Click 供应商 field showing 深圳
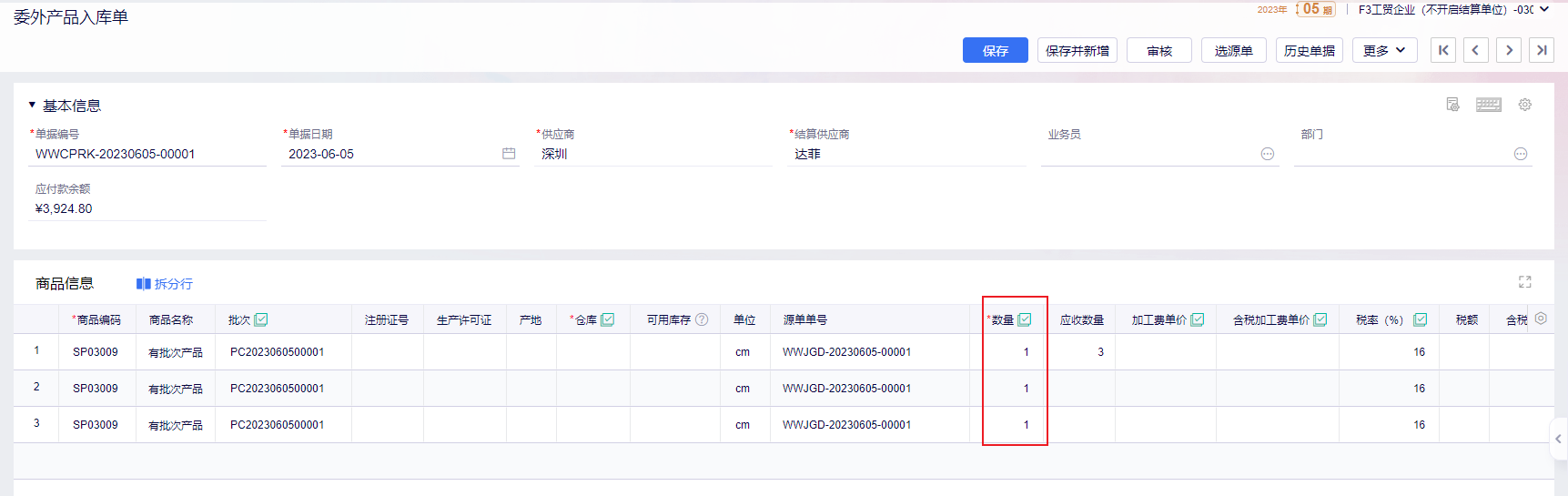This screenshot has height=496, width=1568. pyautogui.click(x=652, y=154)
